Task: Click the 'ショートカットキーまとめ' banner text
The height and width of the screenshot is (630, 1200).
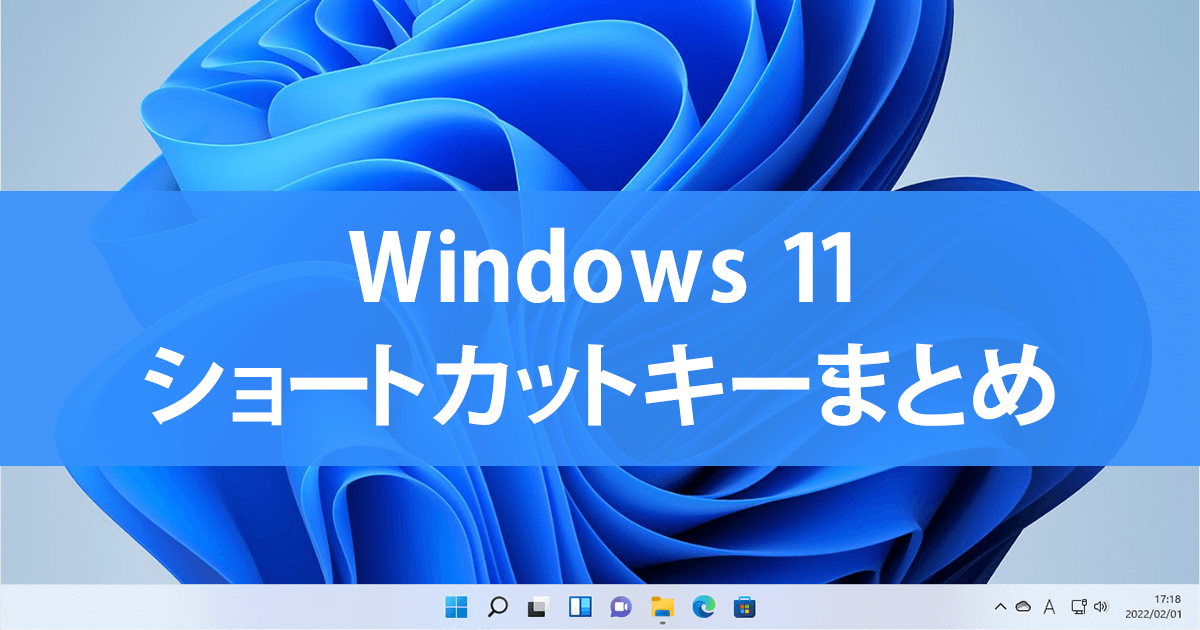Action: [600, 387]
